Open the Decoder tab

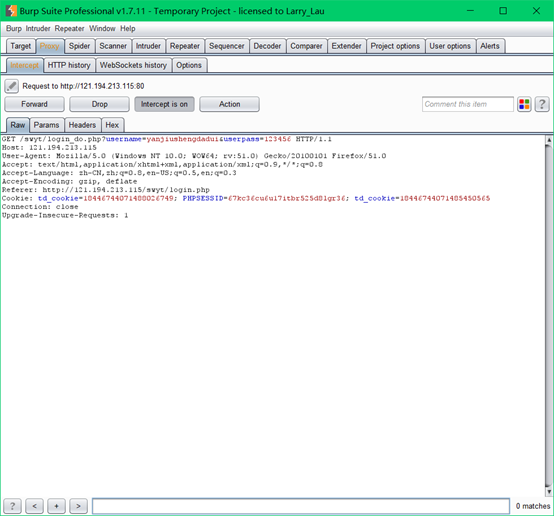(x=267, y=46)
